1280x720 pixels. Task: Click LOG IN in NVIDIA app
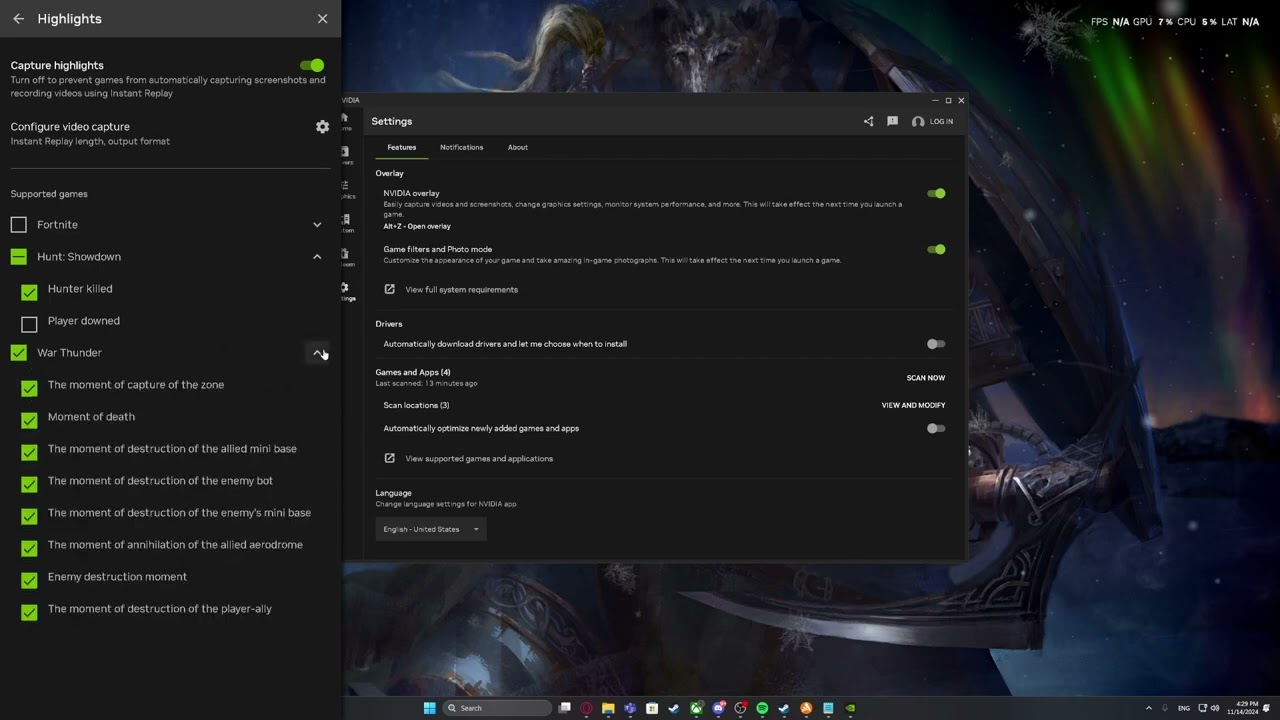941,122
